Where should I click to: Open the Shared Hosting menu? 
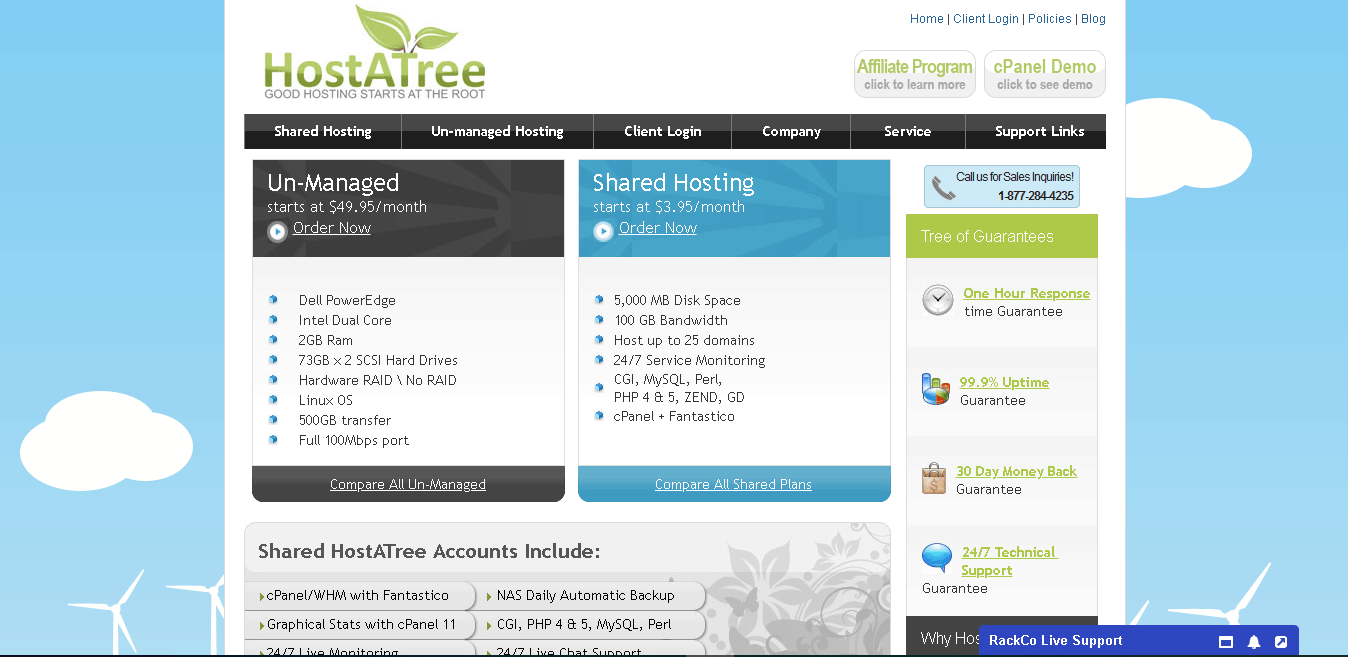pos(323,131)
